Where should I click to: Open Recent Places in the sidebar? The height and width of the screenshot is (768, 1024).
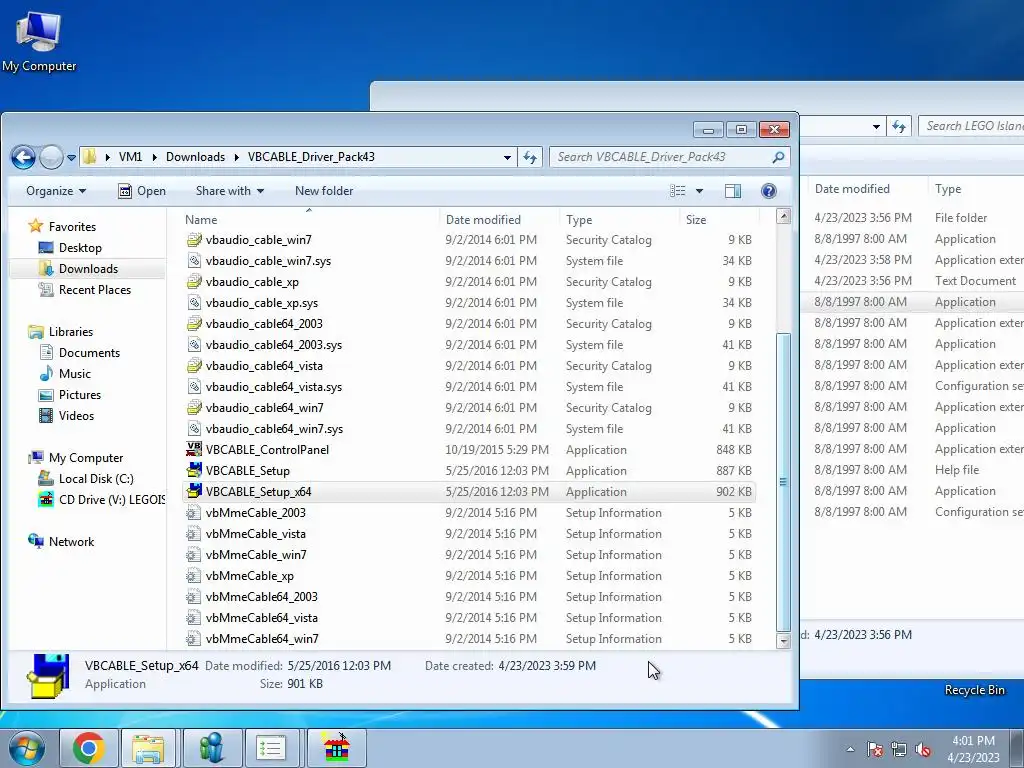tap(94, 289)
